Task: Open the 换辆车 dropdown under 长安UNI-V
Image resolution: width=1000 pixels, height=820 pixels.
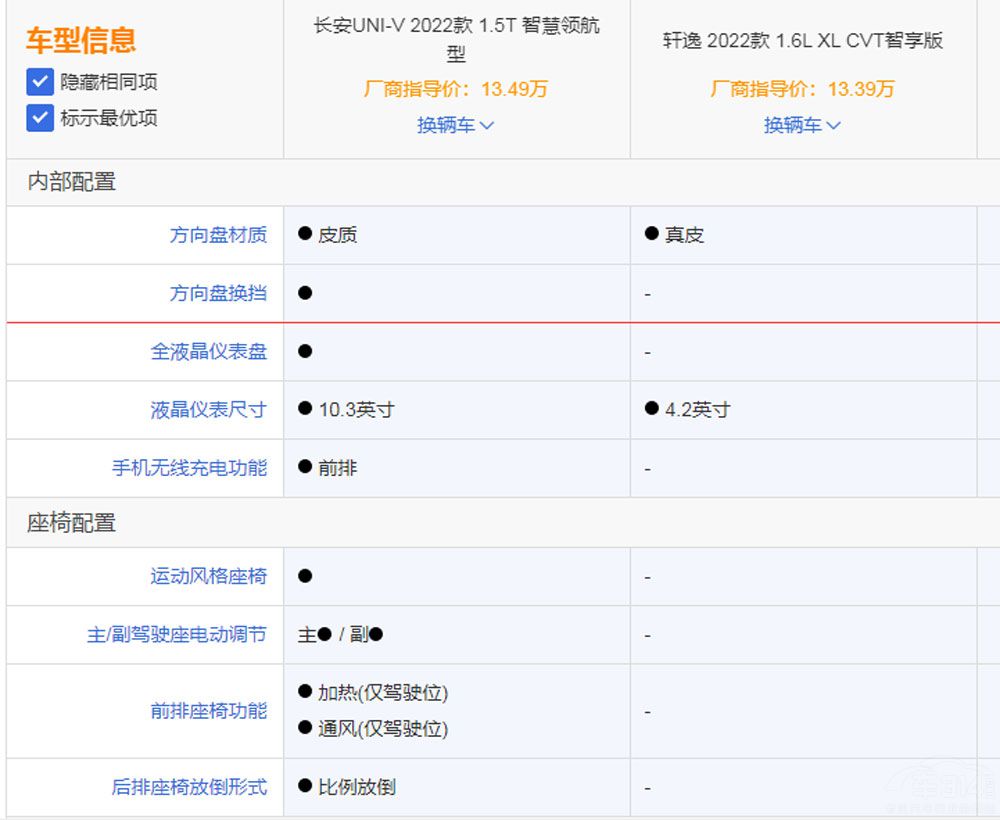Action: [x=448, y=125]
